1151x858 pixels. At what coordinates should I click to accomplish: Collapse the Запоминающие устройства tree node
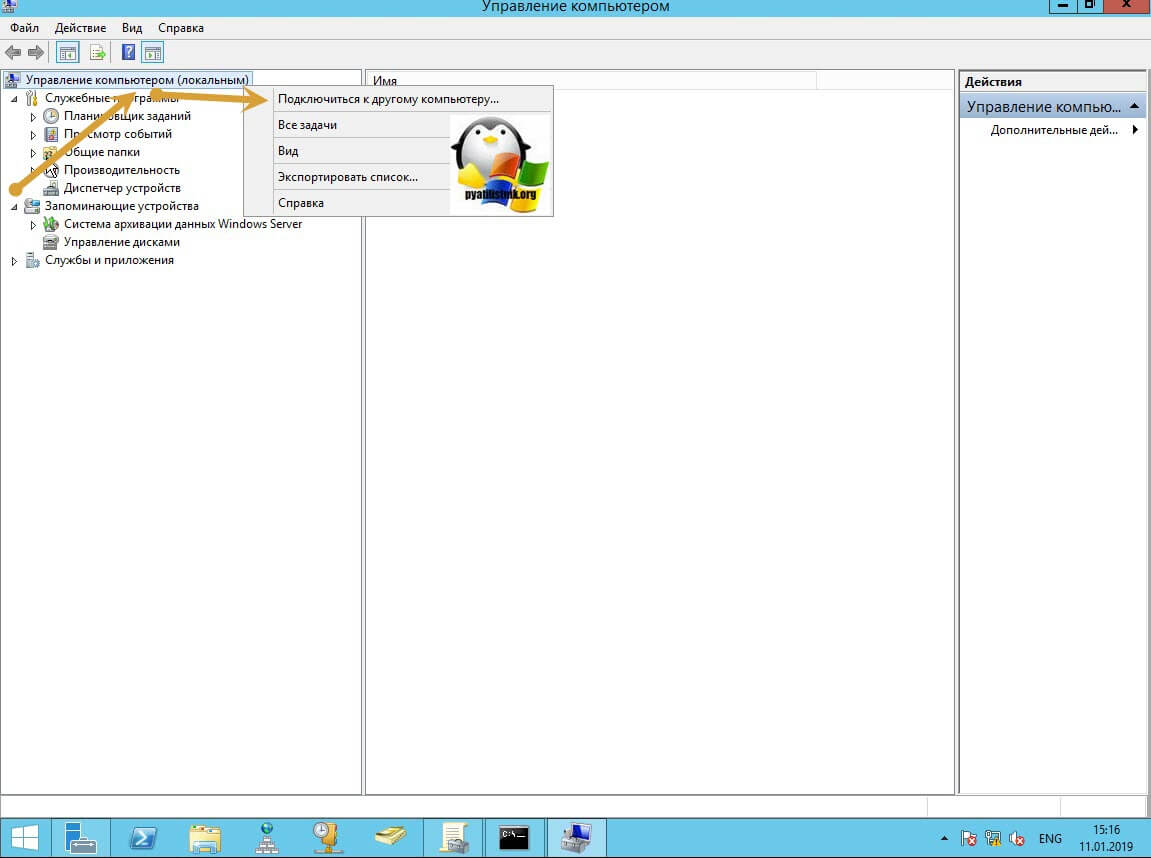[x=14, y=207]
